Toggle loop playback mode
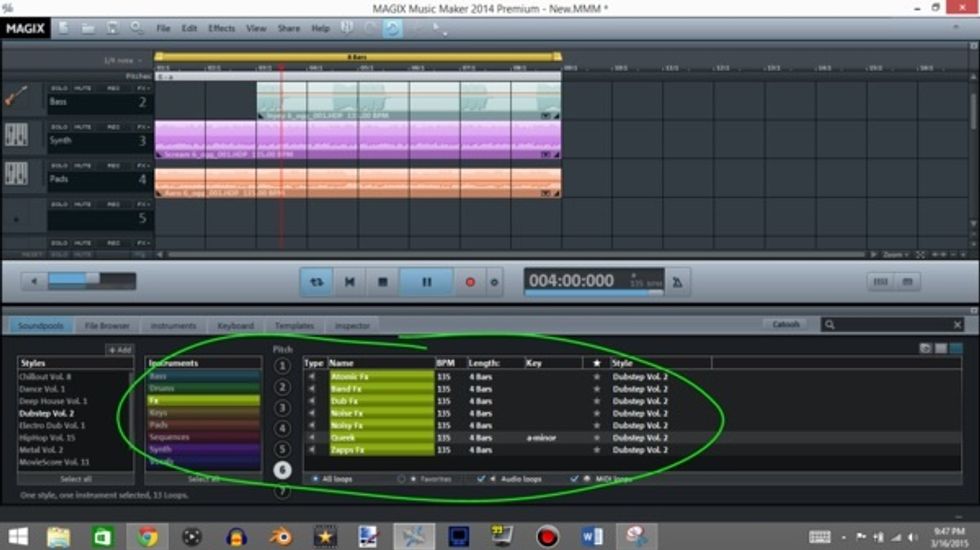This screenshot has width=980, height=550. (317, 282)
